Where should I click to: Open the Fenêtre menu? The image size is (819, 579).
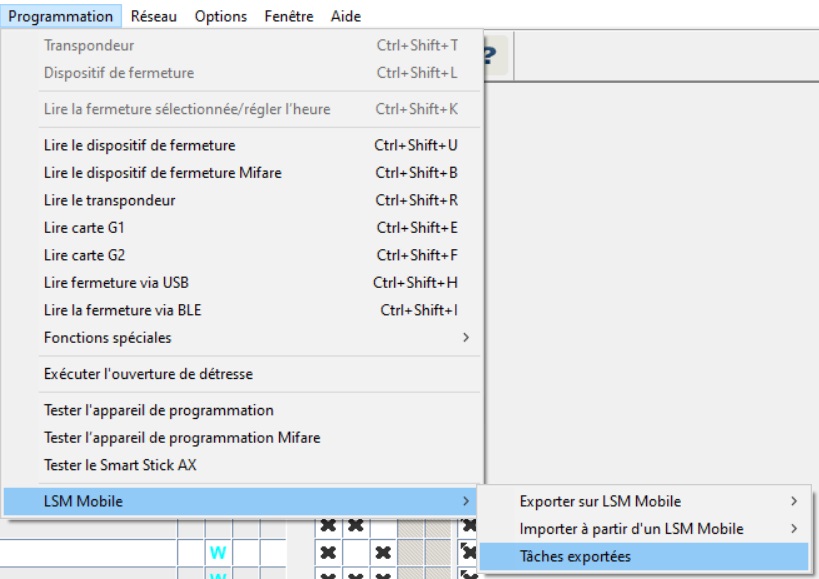click(x=290, y=17)
